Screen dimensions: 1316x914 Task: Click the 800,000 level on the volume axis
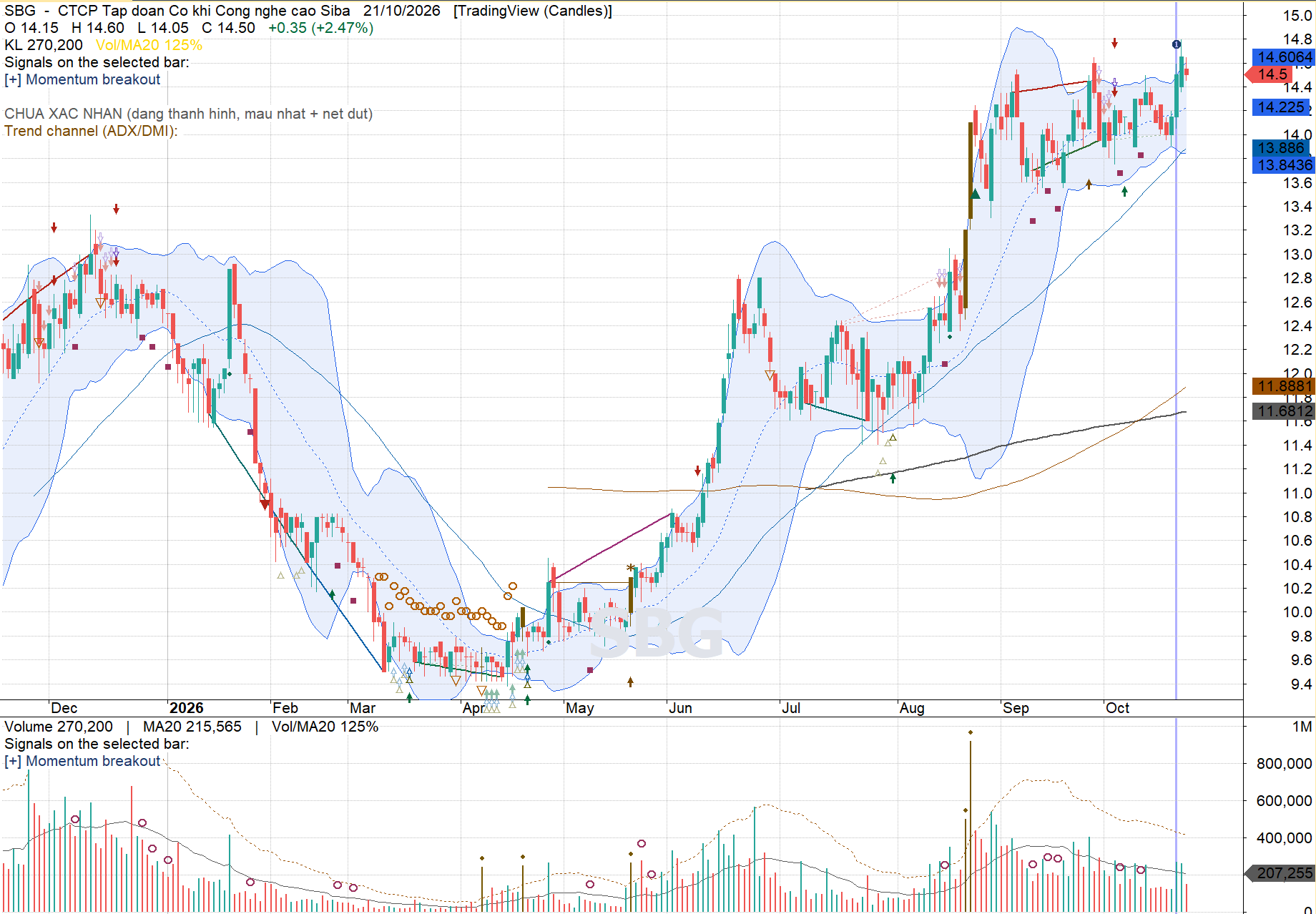(1284, 764)
